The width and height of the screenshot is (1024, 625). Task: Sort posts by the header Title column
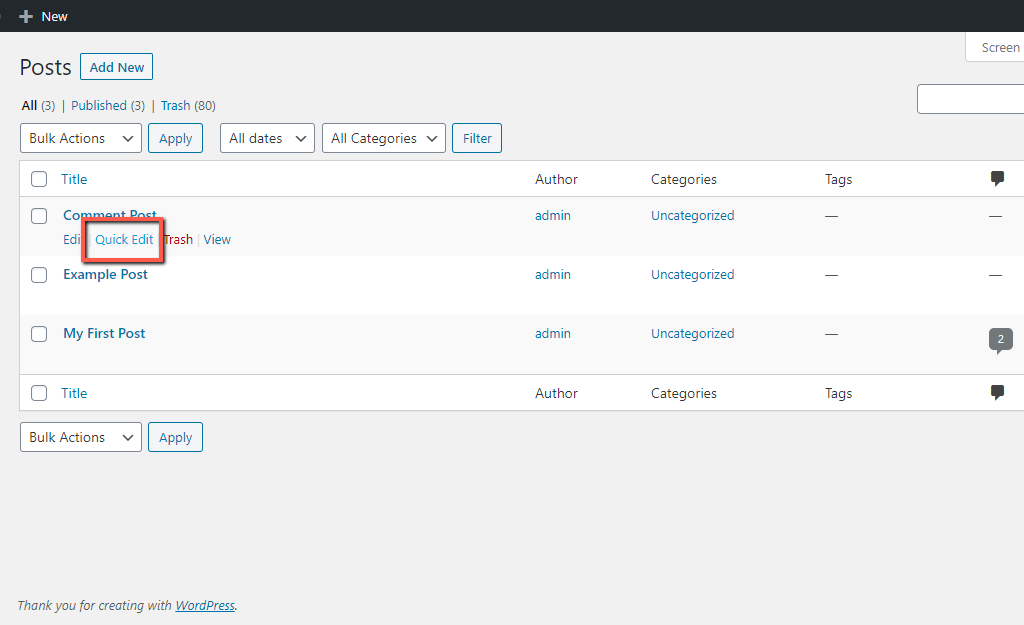(74, 179)
